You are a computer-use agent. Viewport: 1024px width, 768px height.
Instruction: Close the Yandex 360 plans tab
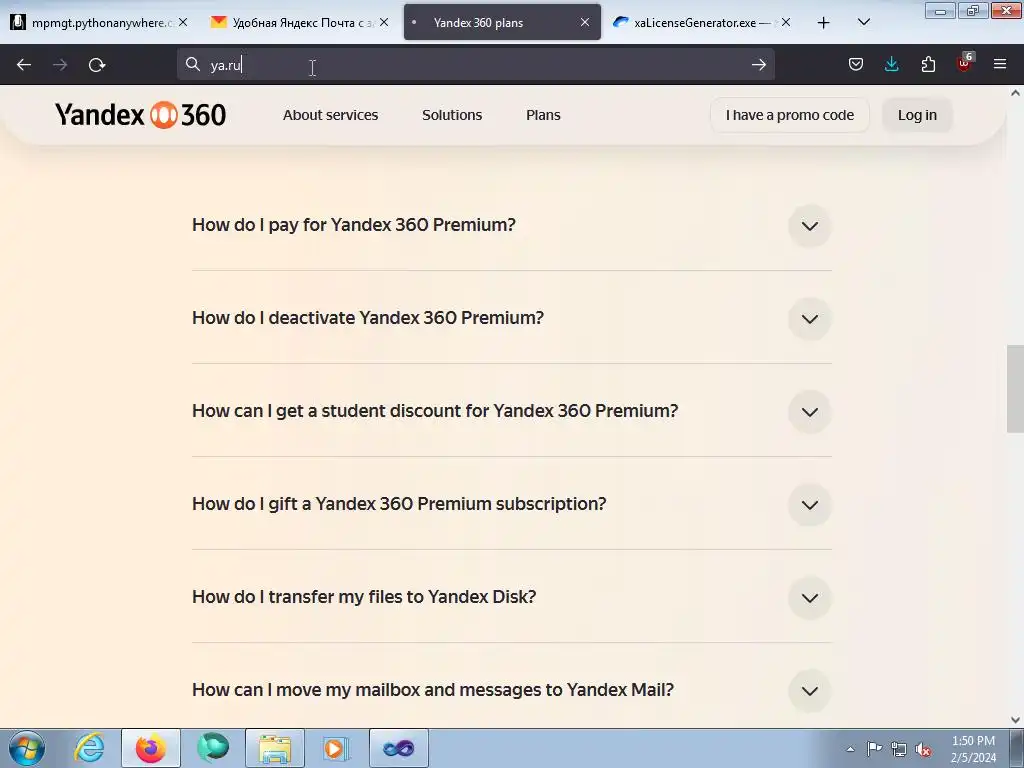coord(584,22)
